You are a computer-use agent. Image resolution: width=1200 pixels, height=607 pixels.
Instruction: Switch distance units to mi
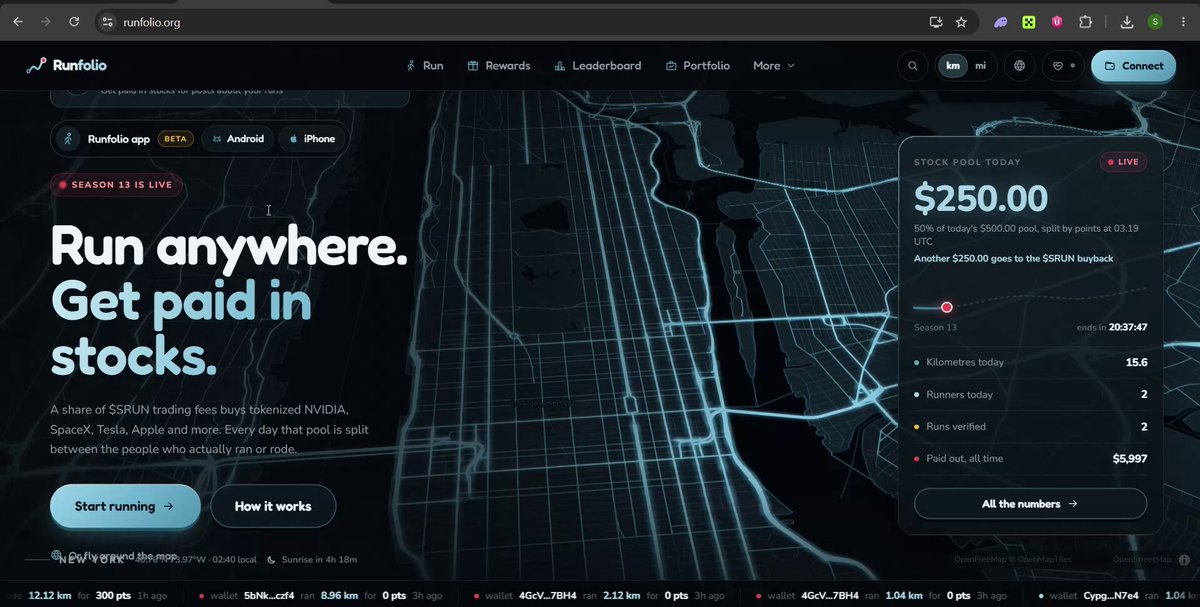[980, 66]
